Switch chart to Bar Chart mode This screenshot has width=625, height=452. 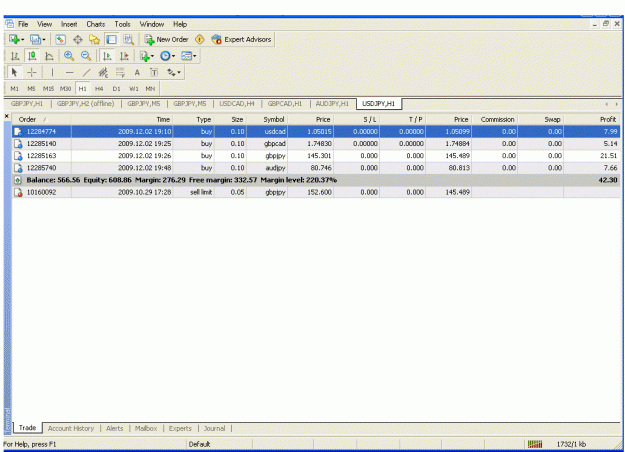coord(15,56)
